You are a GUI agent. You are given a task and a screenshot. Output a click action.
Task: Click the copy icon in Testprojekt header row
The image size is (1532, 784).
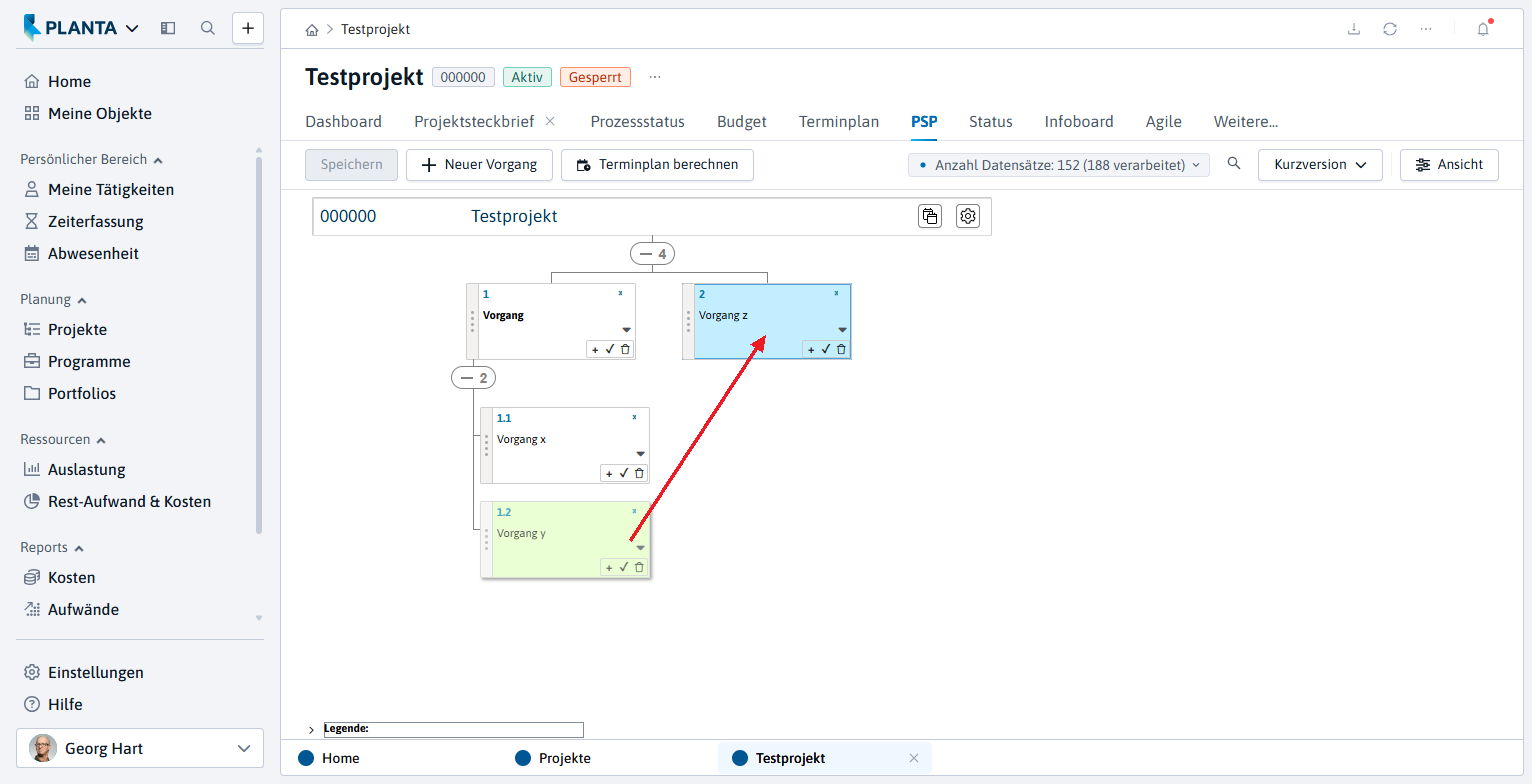(x=930, y=216)
